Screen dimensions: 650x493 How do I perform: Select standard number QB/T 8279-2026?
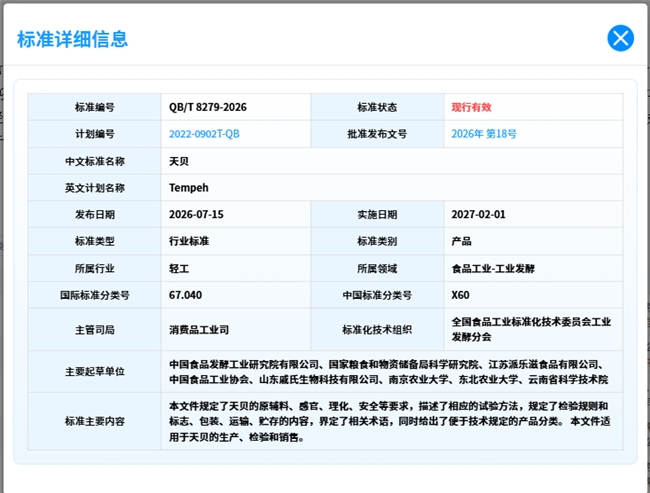click(208, 107)
